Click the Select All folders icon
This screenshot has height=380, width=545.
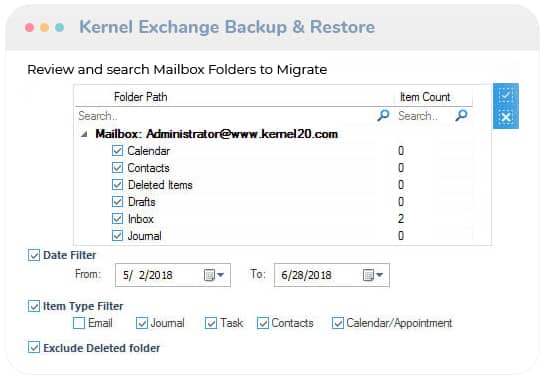pos(506,95)
